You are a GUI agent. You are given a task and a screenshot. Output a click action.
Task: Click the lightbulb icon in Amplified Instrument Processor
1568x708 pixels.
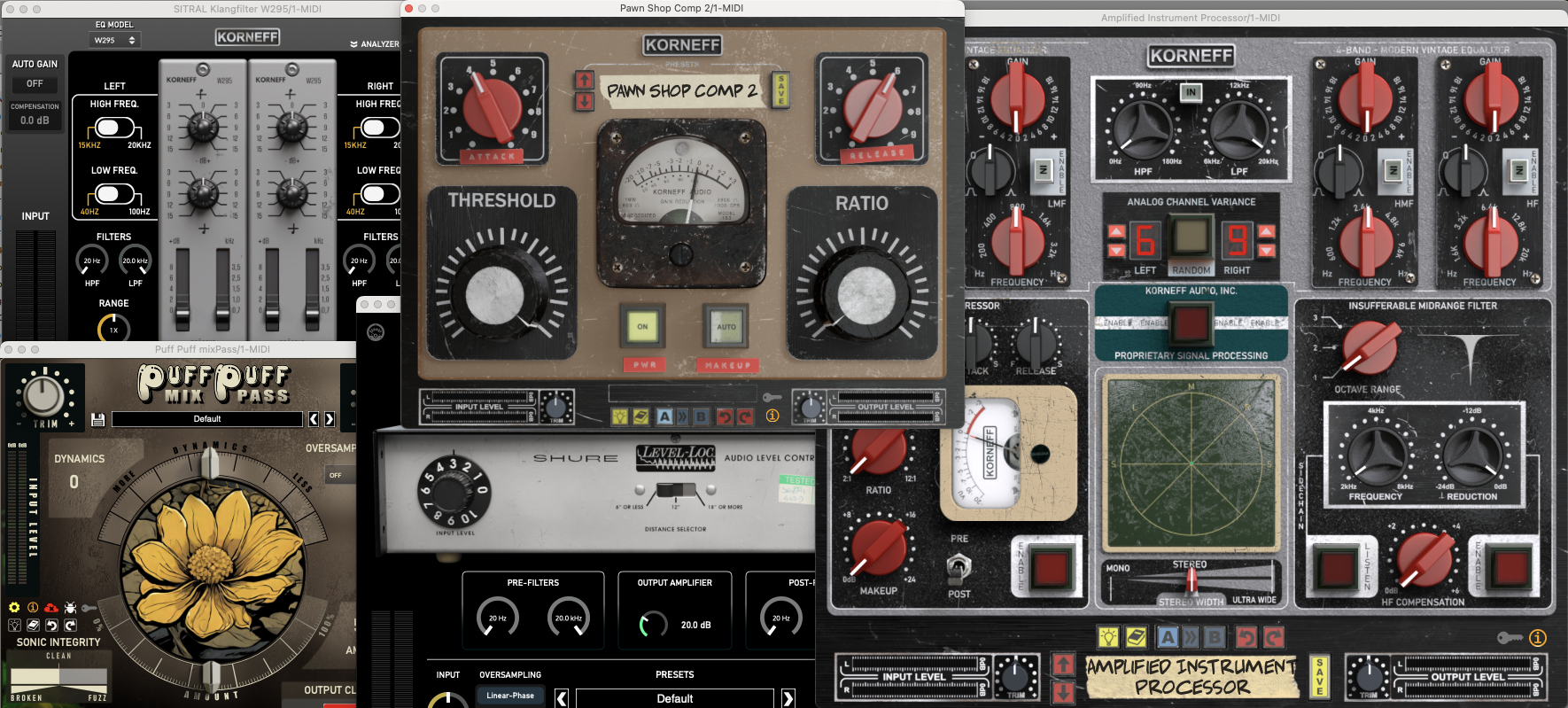click(x=1108, y=636)
